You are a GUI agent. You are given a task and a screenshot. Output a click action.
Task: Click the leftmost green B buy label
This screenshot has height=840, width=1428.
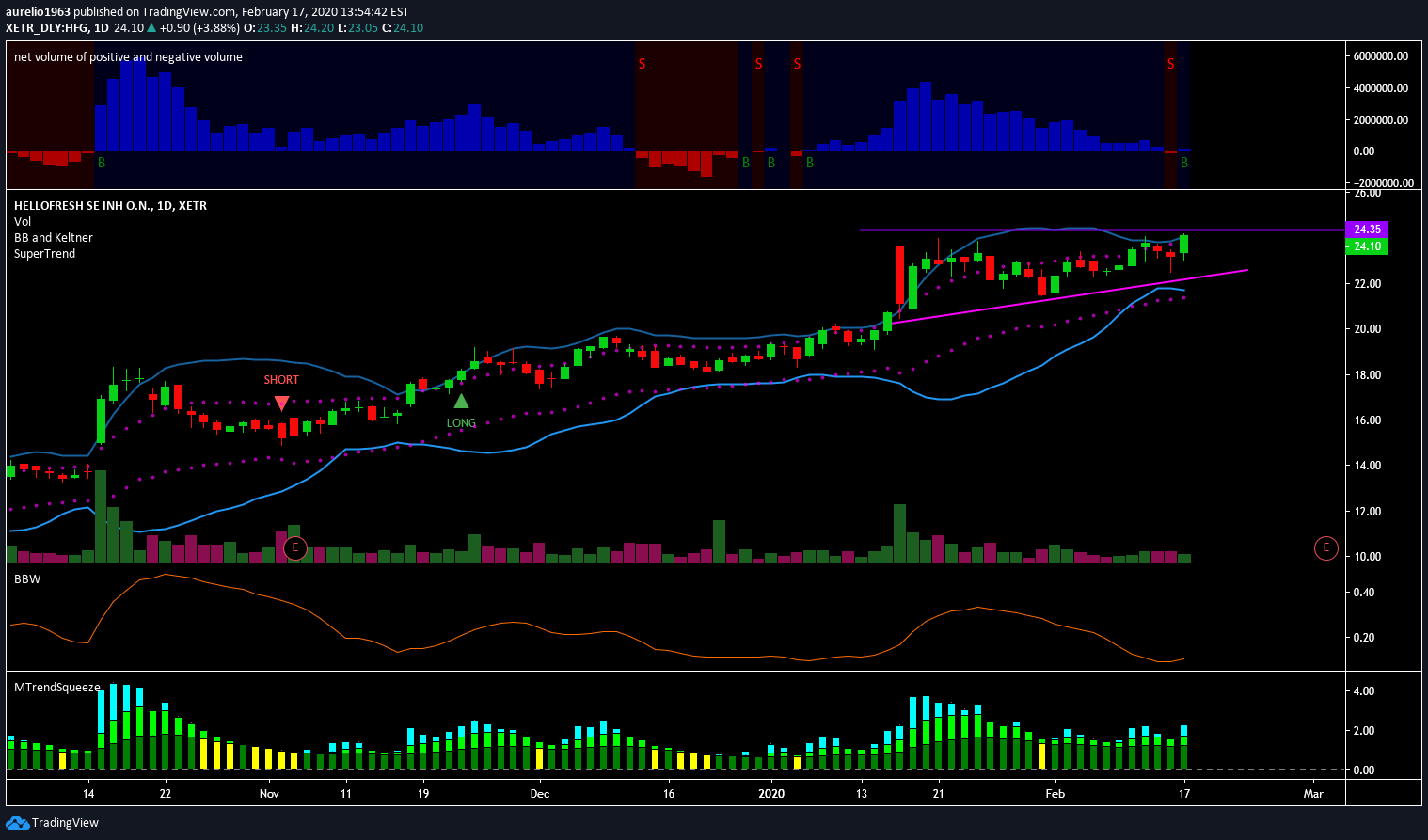coord(102,163)
